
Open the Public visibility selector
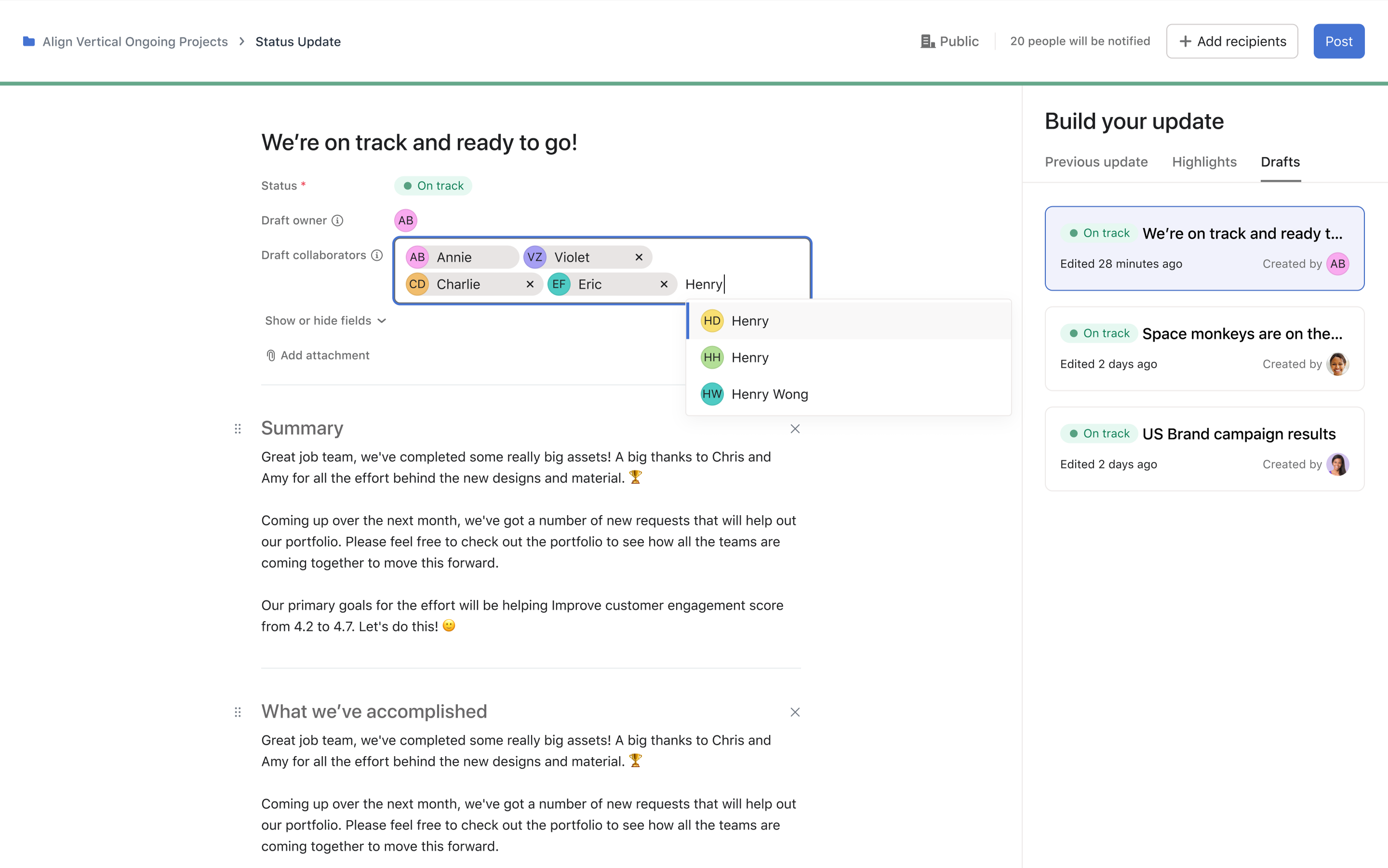(949, 41)
